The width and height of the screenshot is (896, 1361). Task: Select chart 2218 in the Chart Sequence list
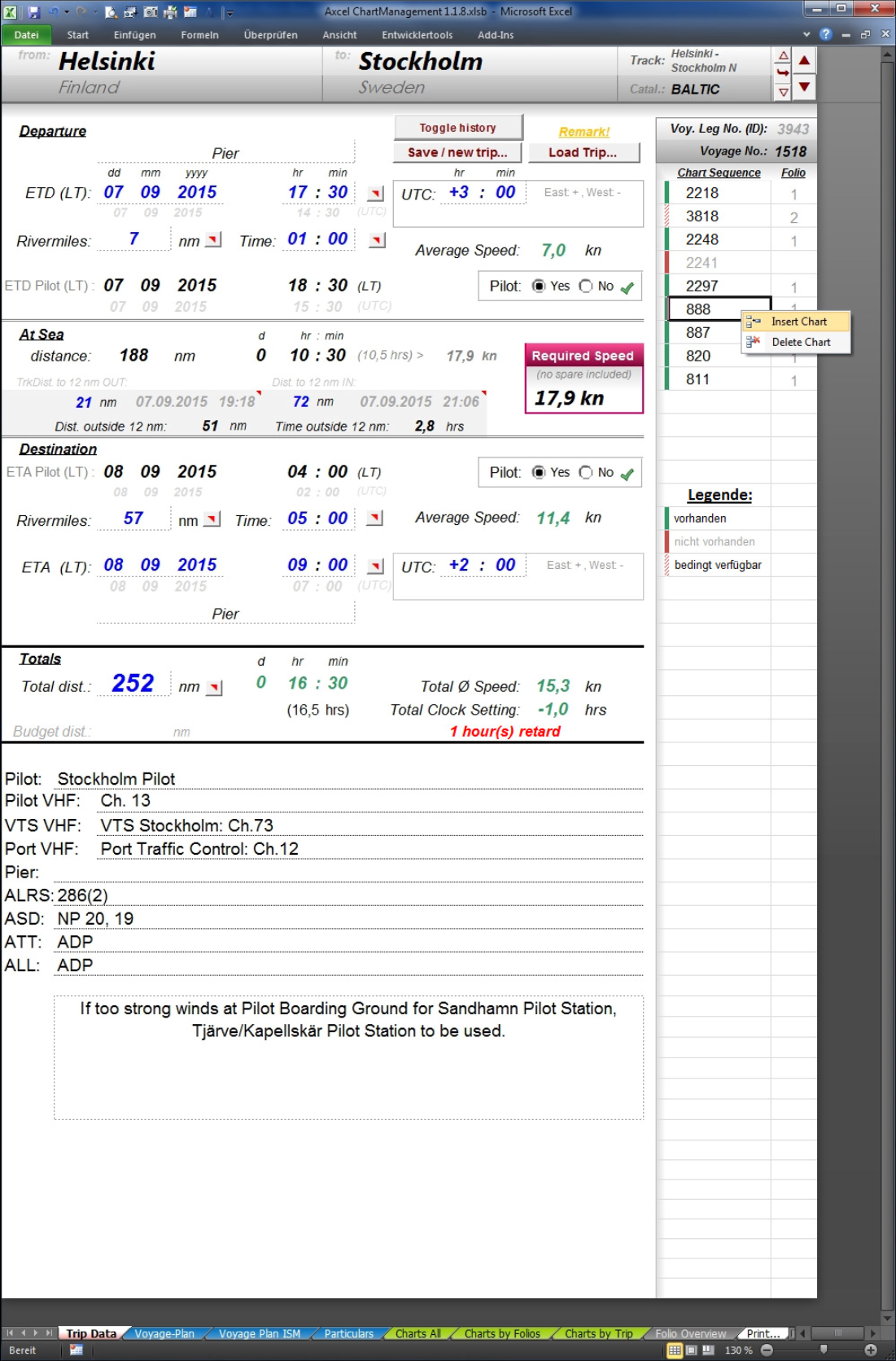[702, 193]
